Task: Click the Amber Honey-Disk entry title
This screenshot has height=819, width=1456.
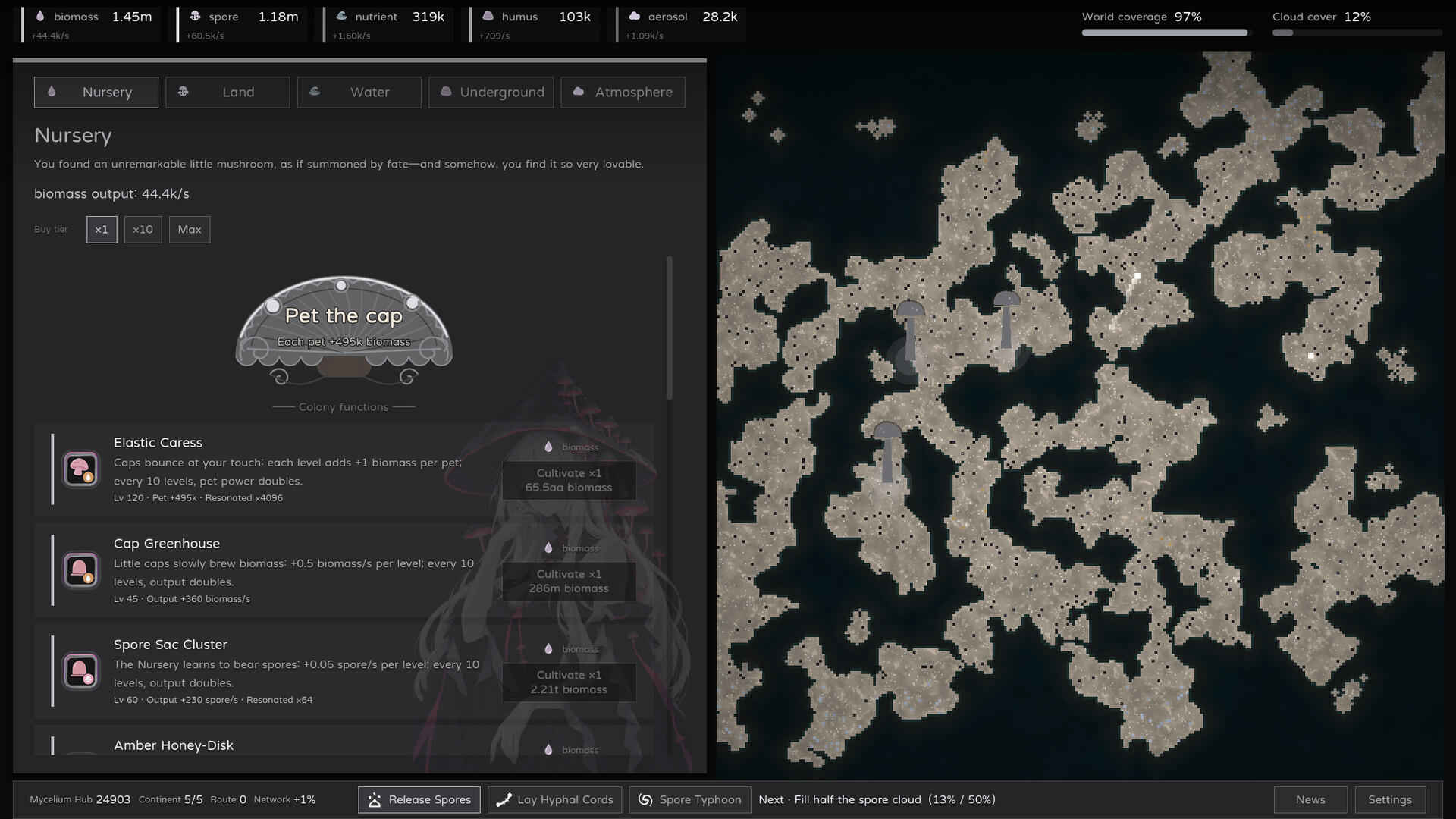Action: point(174,745)
